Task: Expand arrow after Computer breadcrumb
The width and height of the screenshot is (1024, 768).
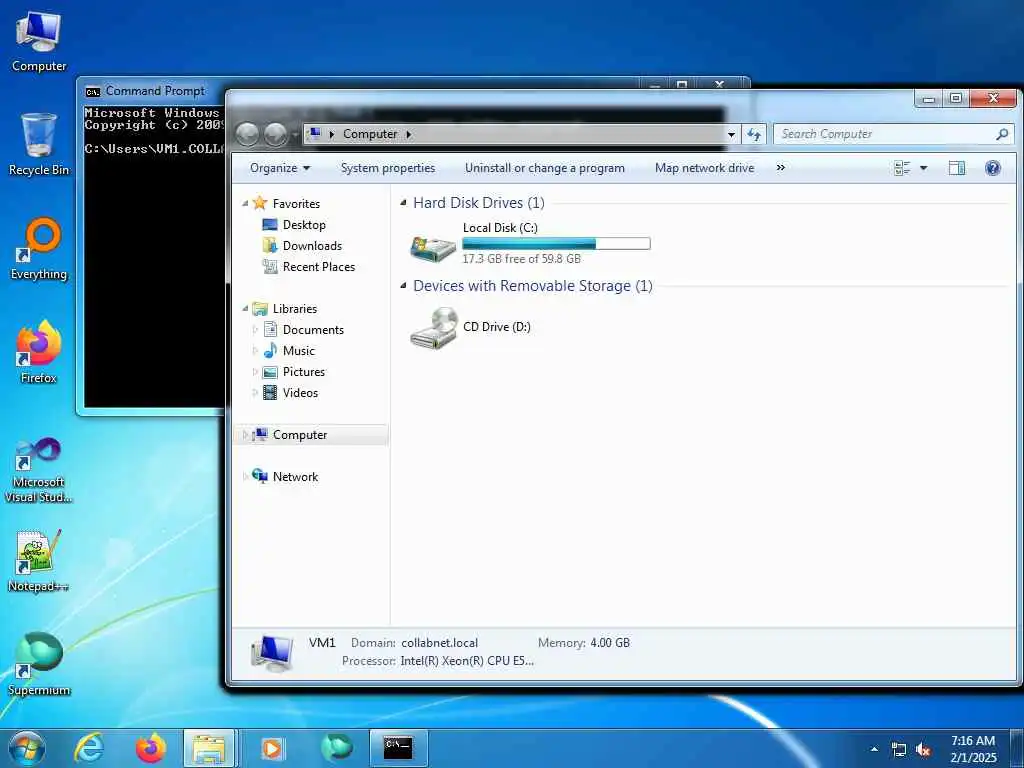Action: click(409, 134)
